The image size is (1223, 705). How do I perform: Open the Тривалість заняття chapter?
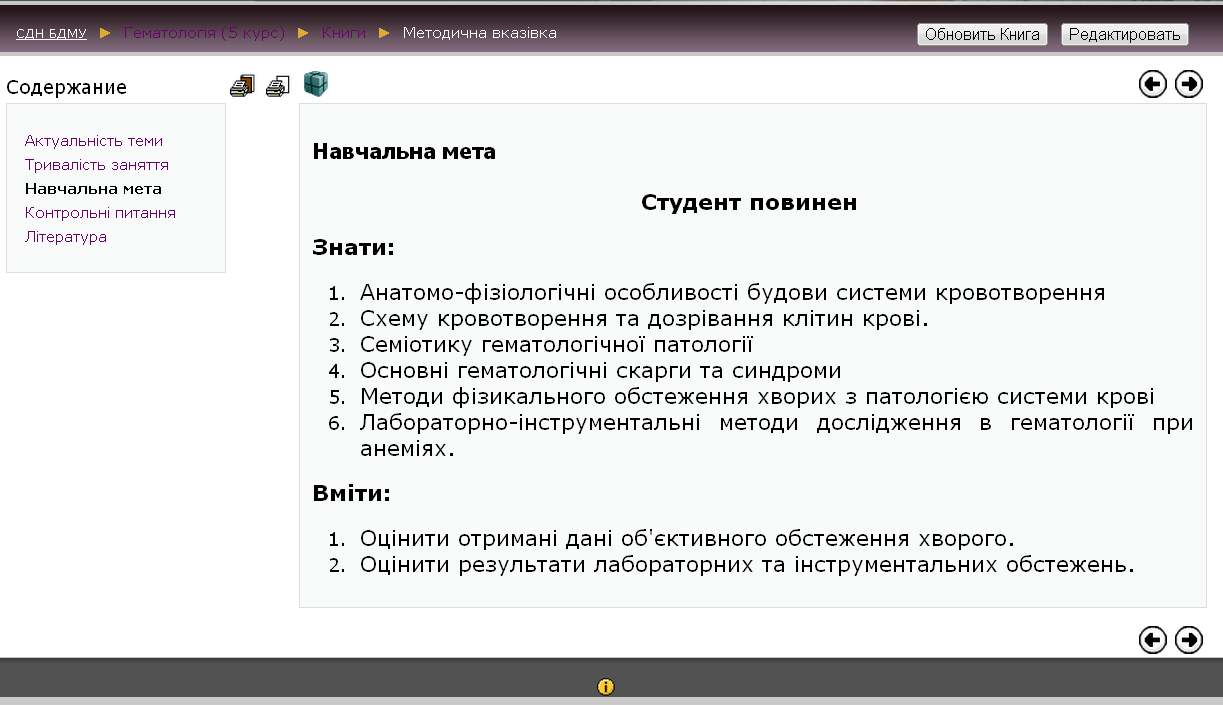(97, 165)
